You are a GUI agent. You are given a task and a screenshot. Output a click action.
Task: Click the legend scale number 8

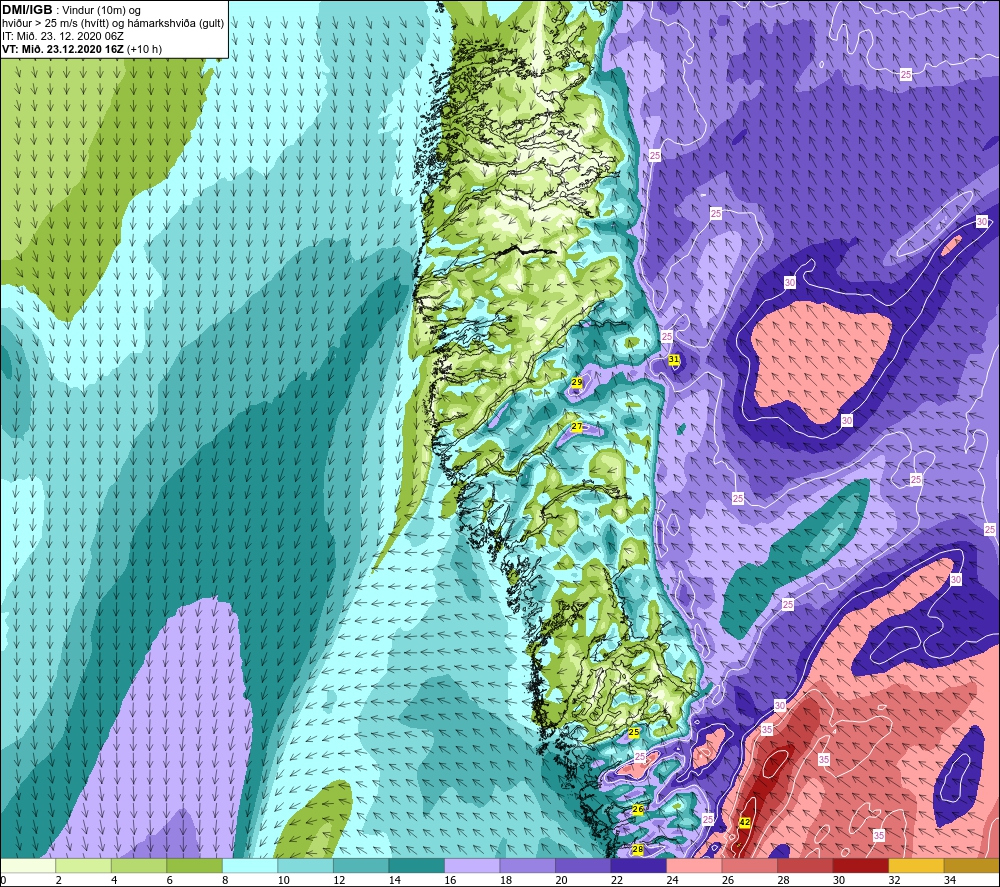click(x=225, y=880)
